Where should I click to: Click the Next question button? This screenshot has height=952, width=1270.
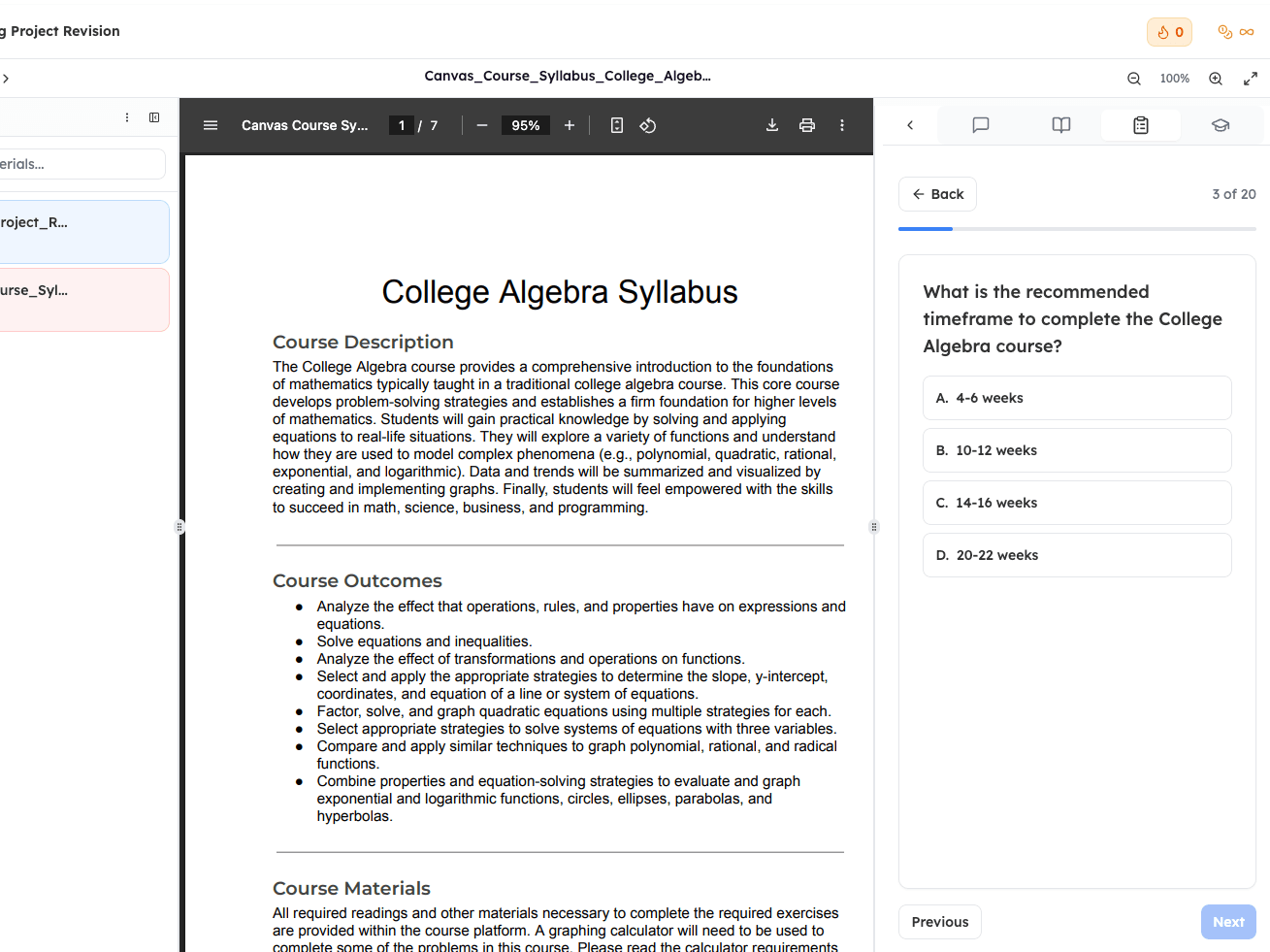(1228, 922)
